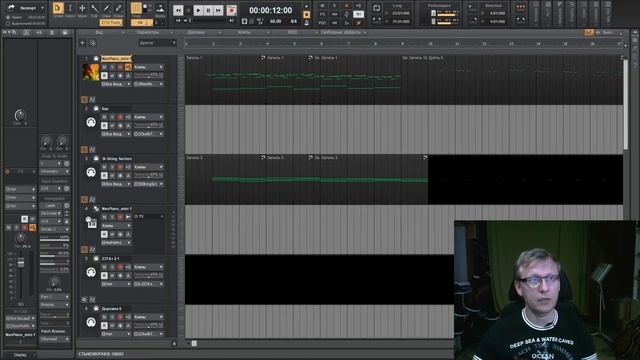Open the Клипы dropdown on track 2
The image size is (640, 360).
click(149, 117)
